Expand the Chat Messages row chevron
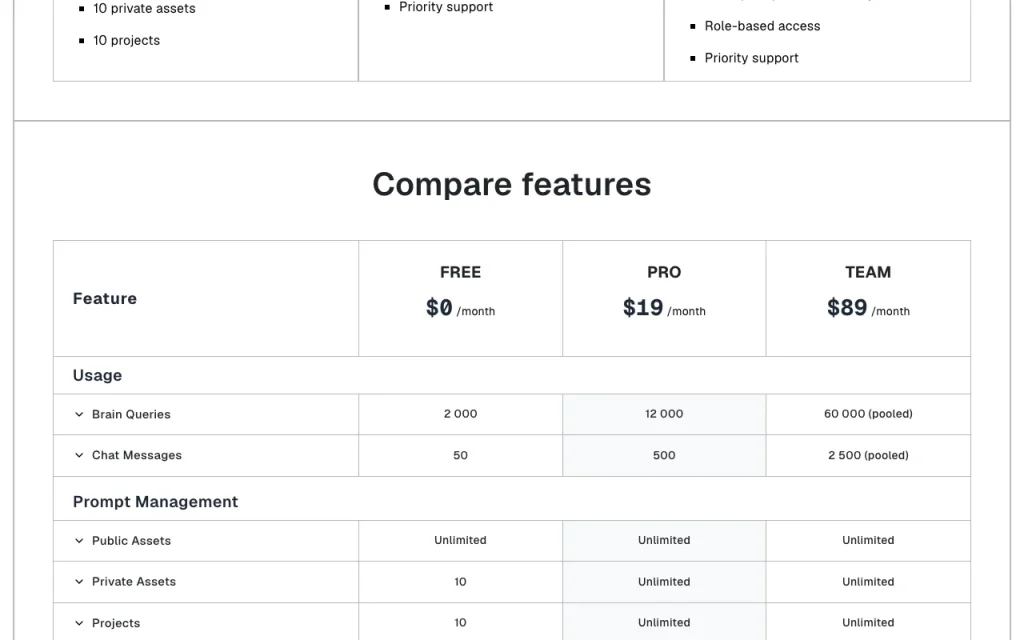 pyautogui.click(x=79, y=455)
